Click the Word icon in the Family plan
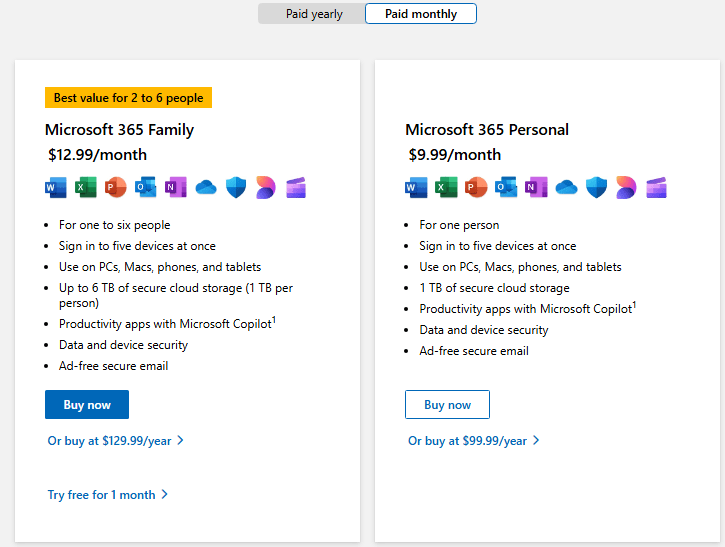The width and height of the screenshot is (725, 547). pyautogui.click(x=56, y=188)
